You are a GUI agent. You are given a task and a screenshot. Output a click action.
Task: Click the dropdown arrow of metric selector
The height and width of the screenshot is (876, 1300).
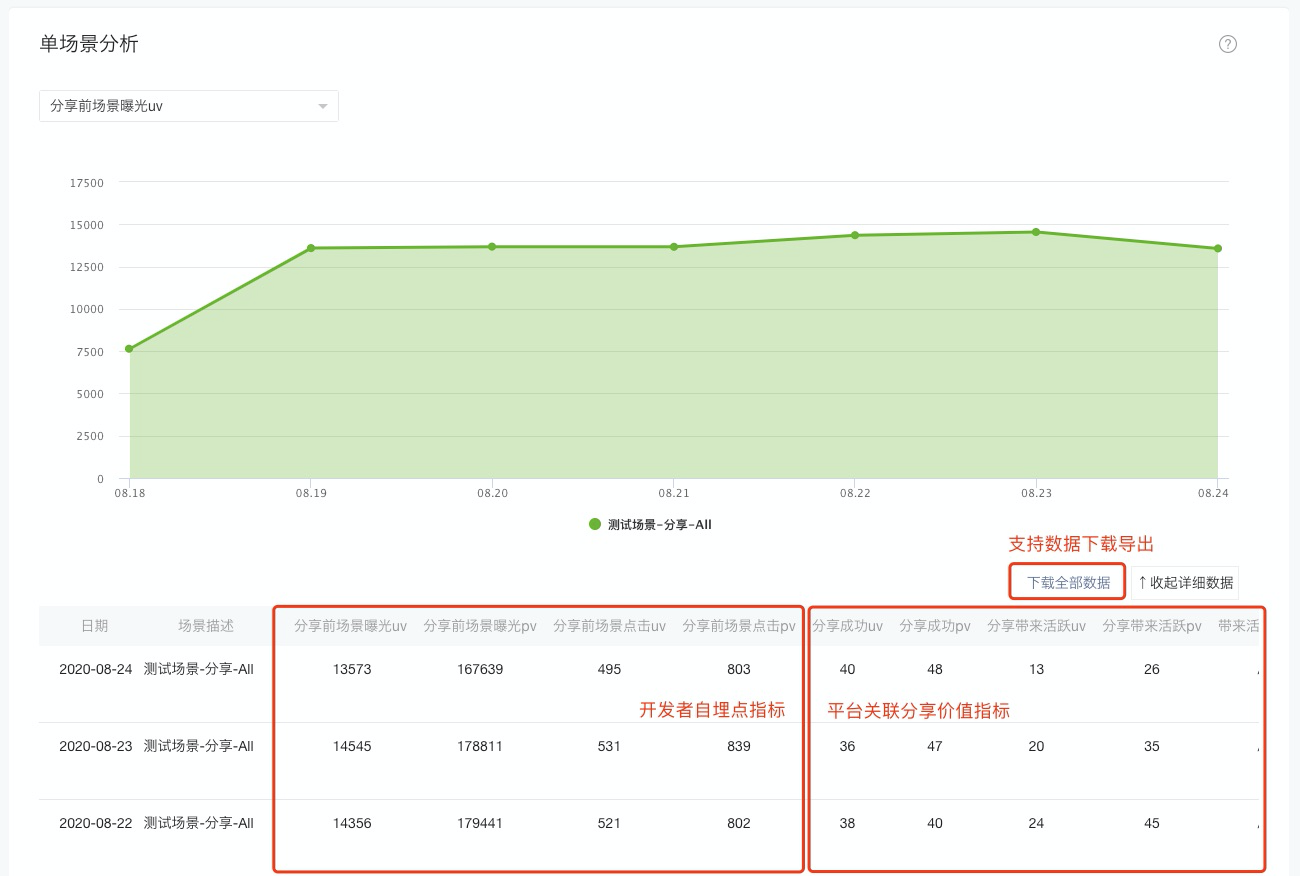click(322, 106)
